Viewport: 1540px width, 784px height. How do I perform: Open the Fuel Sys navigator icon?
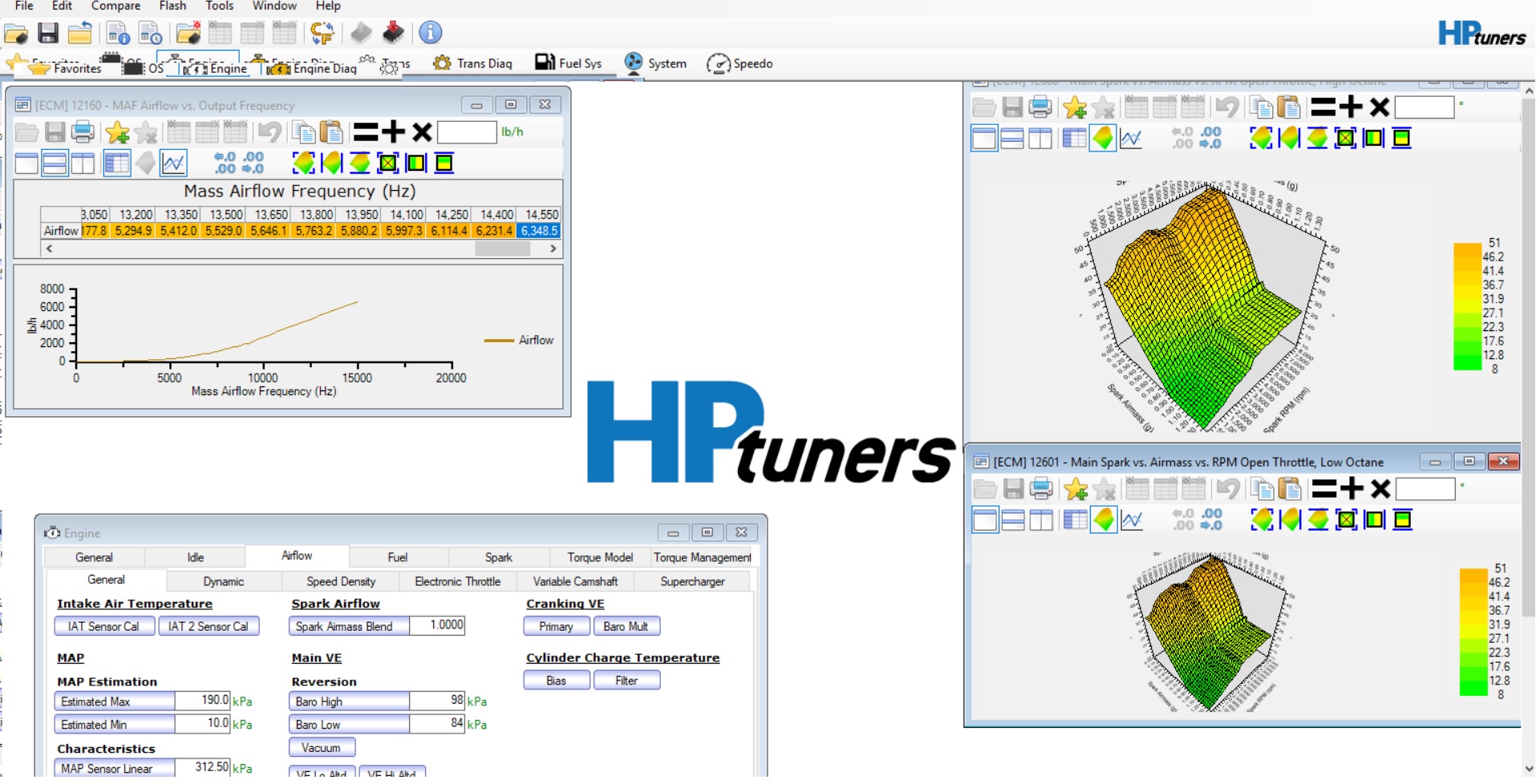pyautogui.click(x=568, y=63)
